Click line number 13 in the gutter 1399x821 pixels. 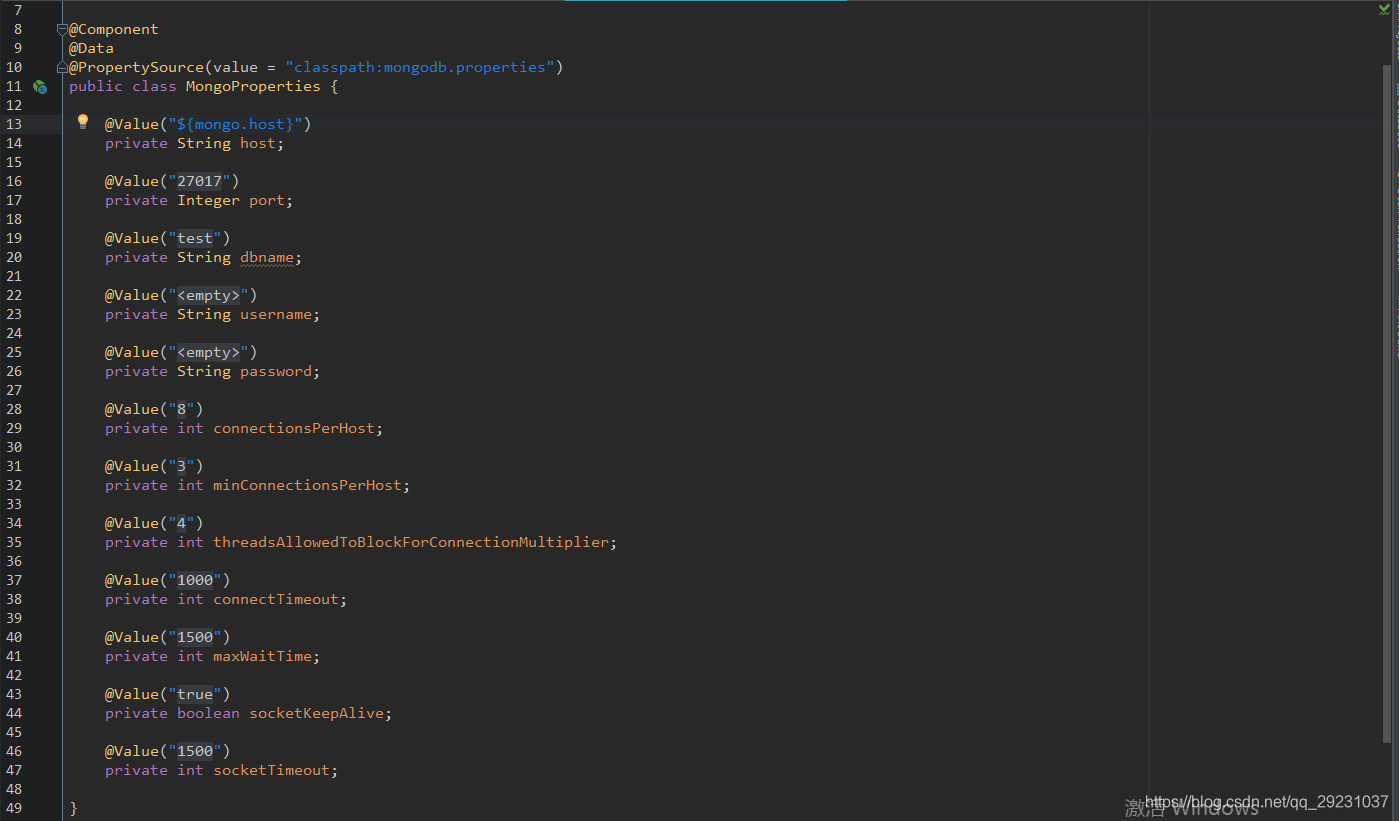click(x=14, y=123)
